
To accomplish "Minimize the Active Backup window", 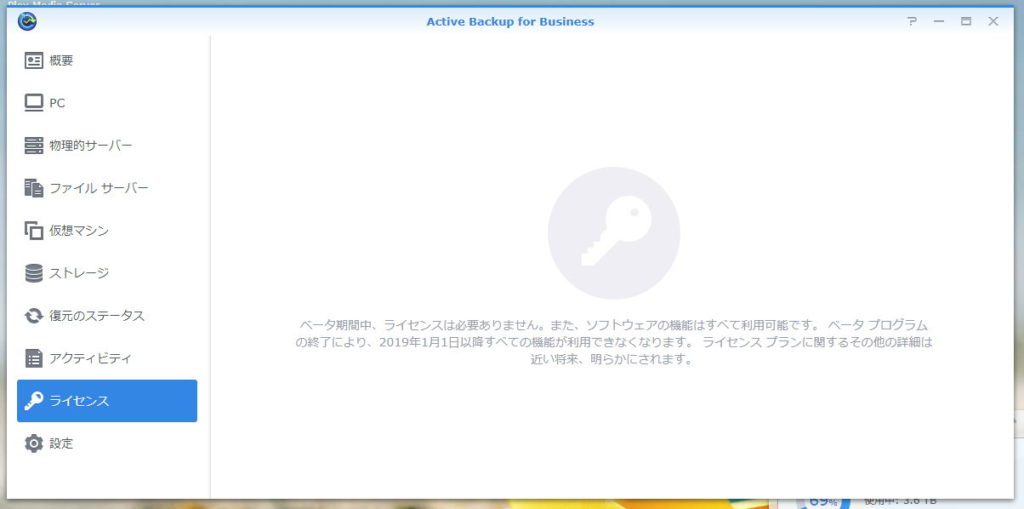I will (x=939, y=22).
